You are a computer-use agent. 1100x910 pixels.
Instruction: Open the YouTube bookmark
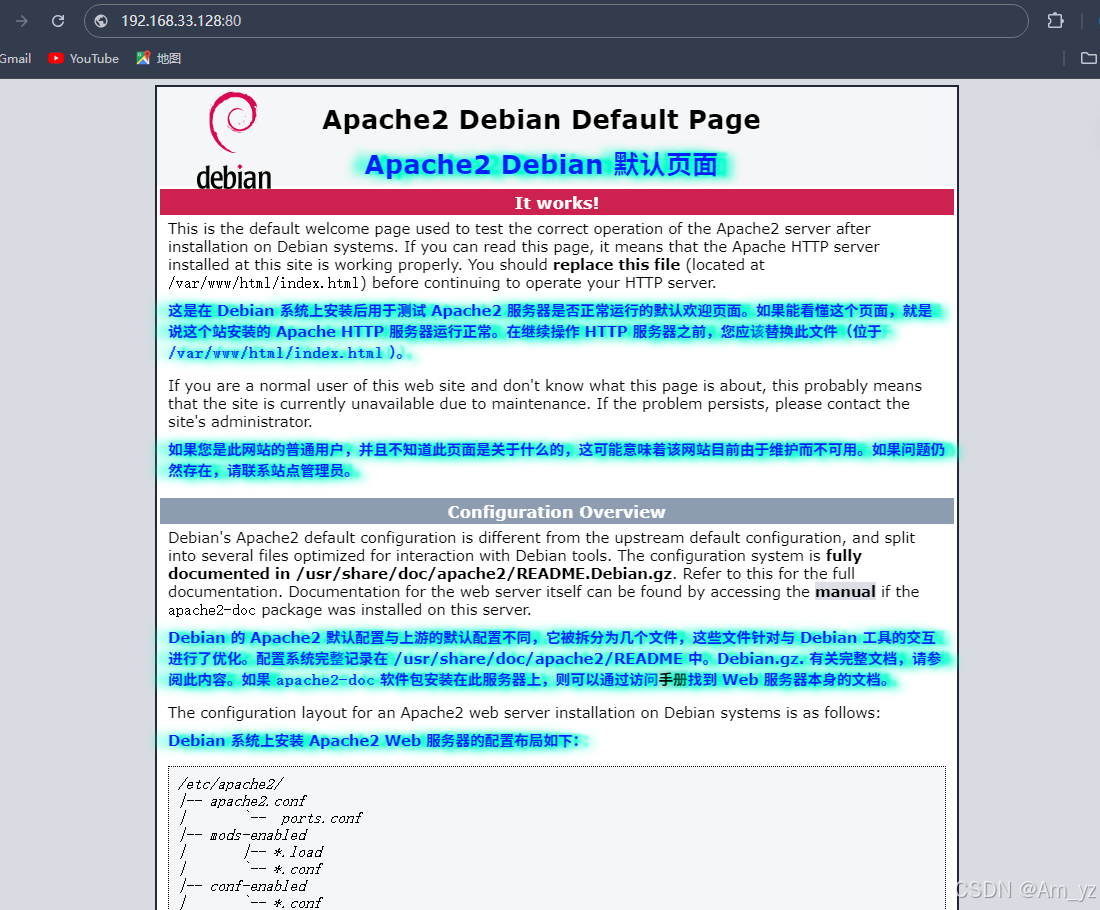(83, 58)
